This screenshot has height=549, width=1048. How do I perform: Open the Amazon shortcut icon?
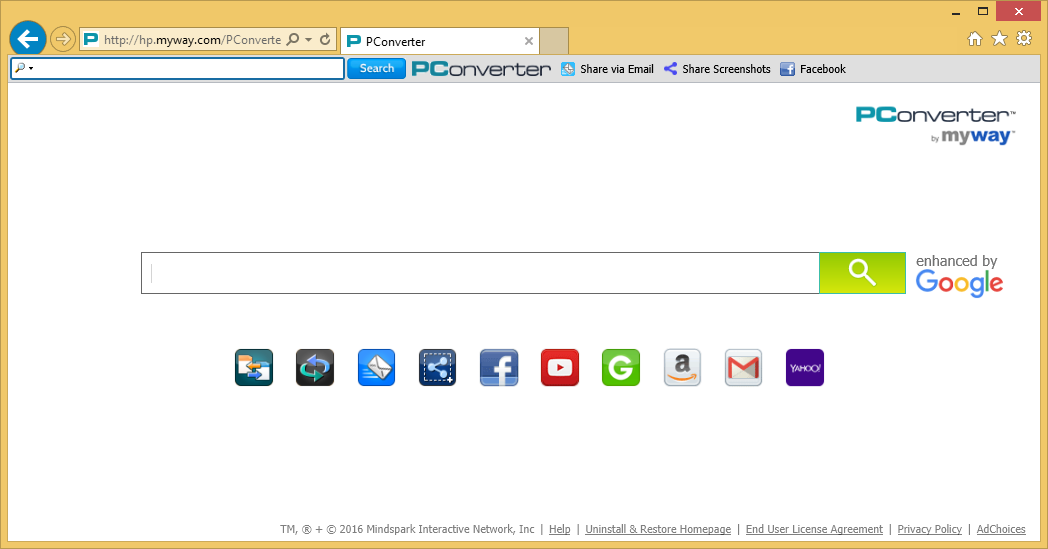[682, 368]
